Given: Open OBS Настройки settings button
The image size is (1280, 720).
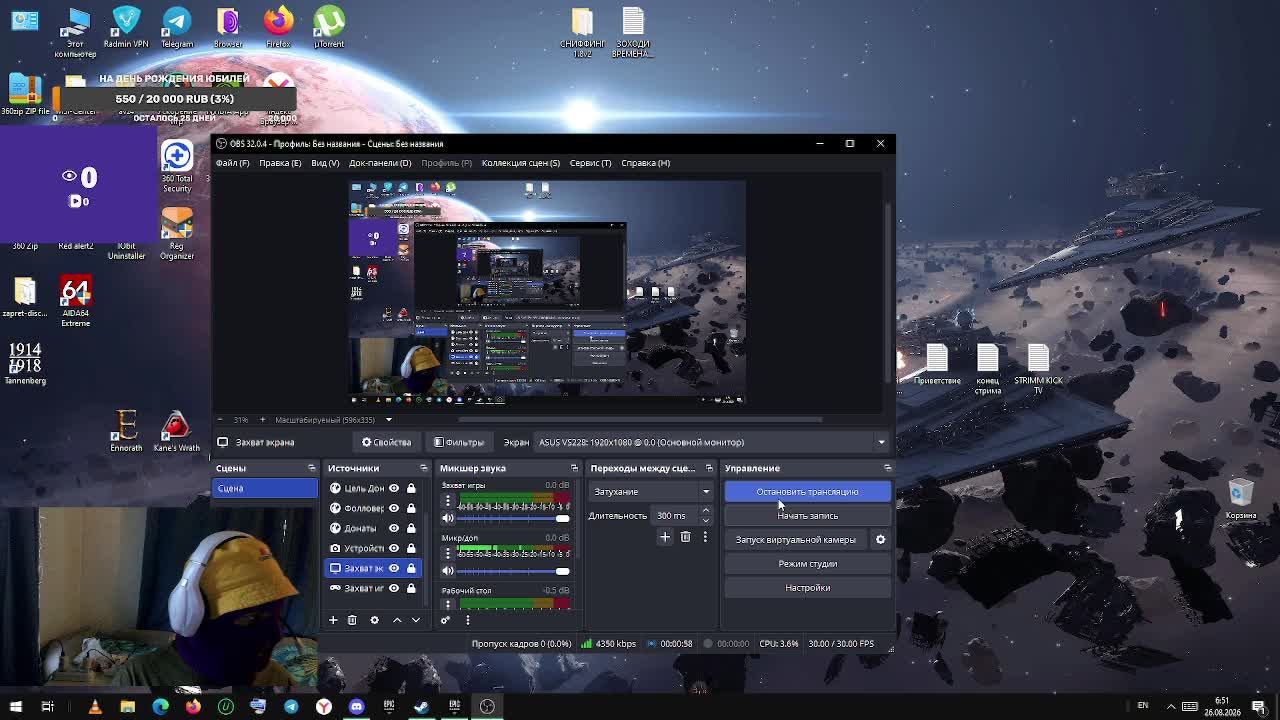Looking at the screenshot, I should (807, 588).
